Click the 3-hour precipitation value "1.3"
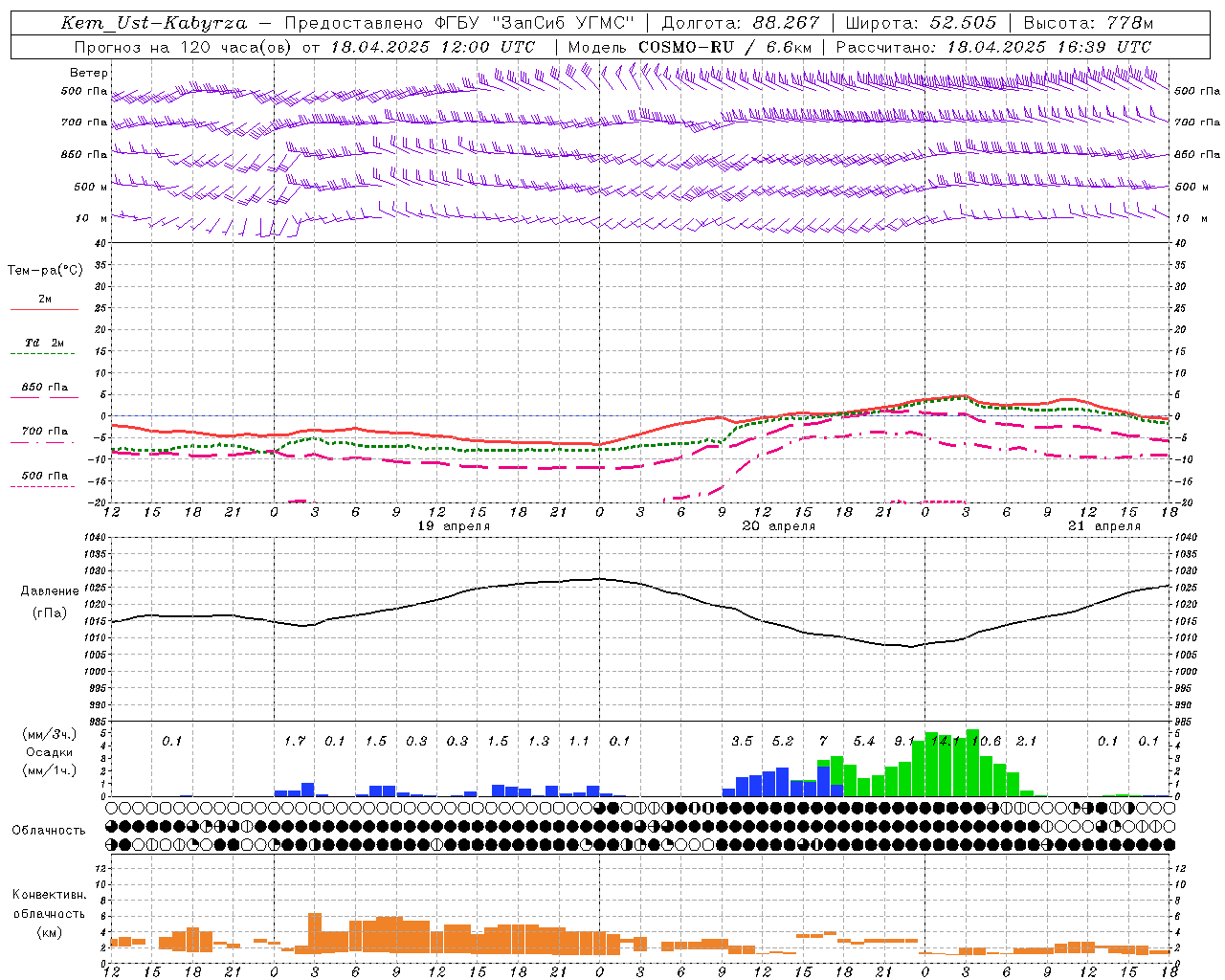Screen dimensions: 1225x980 tap(539, 741)
